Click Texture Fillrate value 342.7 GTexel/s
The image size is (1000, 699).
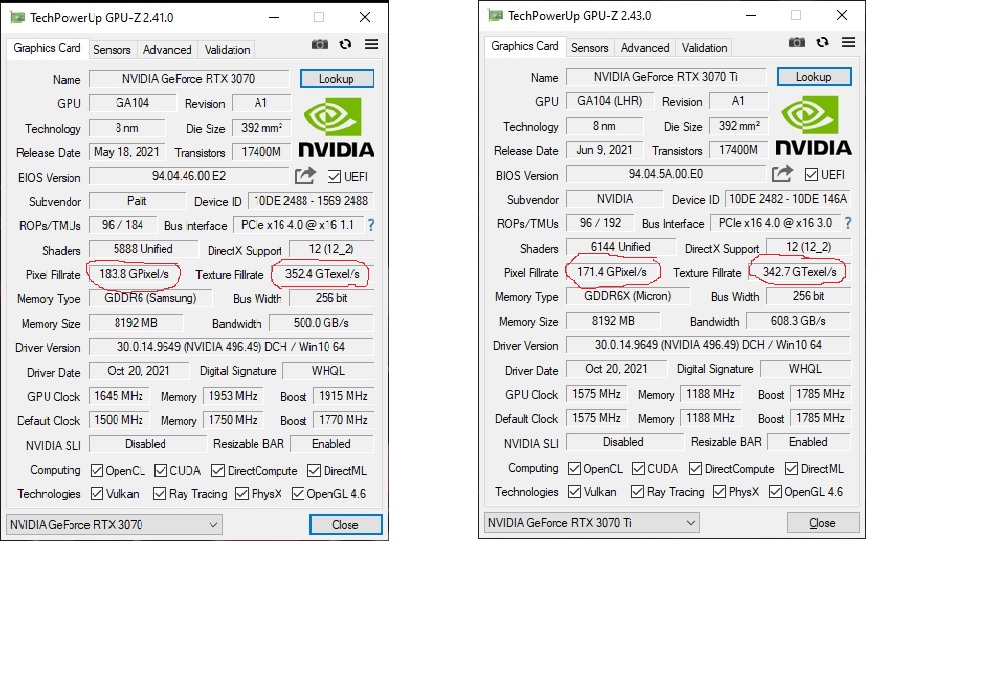pos(800,272)
